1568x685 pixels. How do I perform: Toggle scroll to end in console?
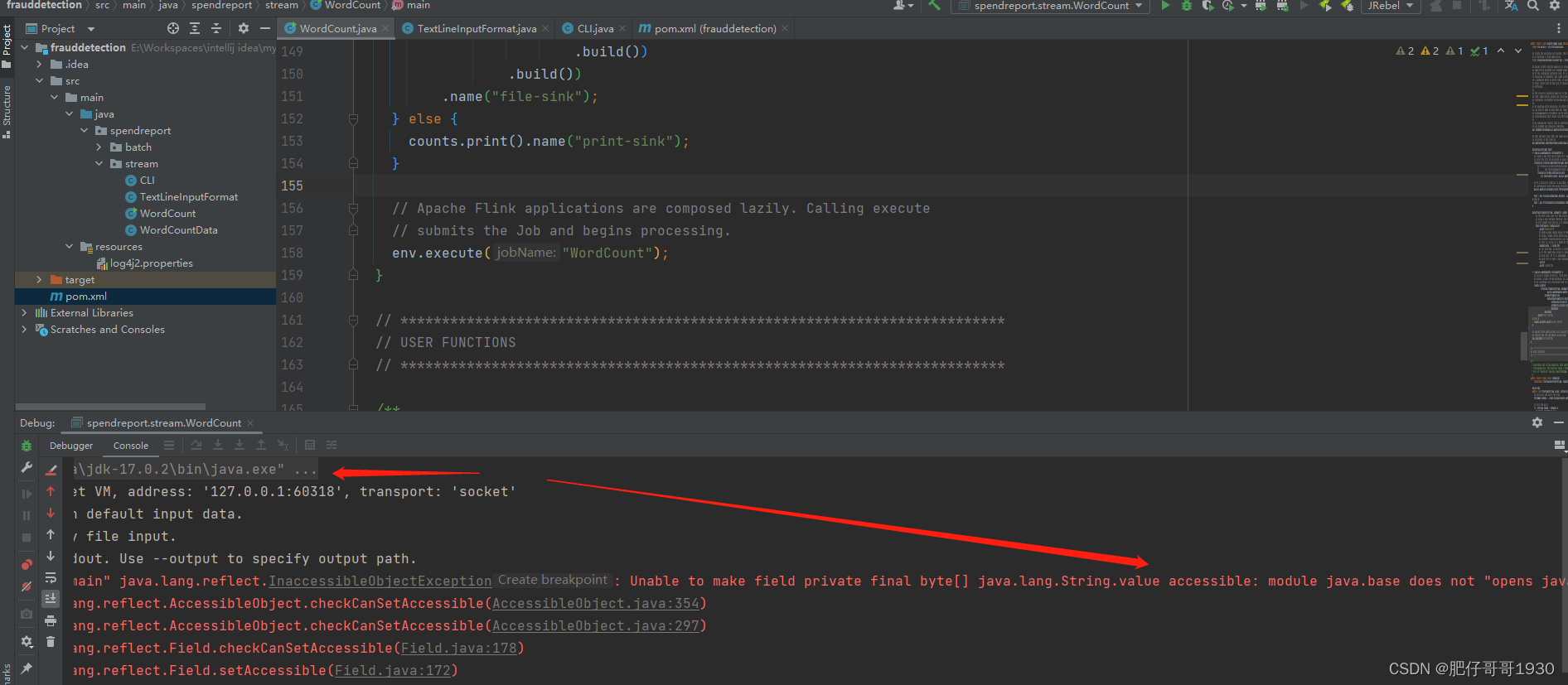pyautogui.click(x=51, y=598)
